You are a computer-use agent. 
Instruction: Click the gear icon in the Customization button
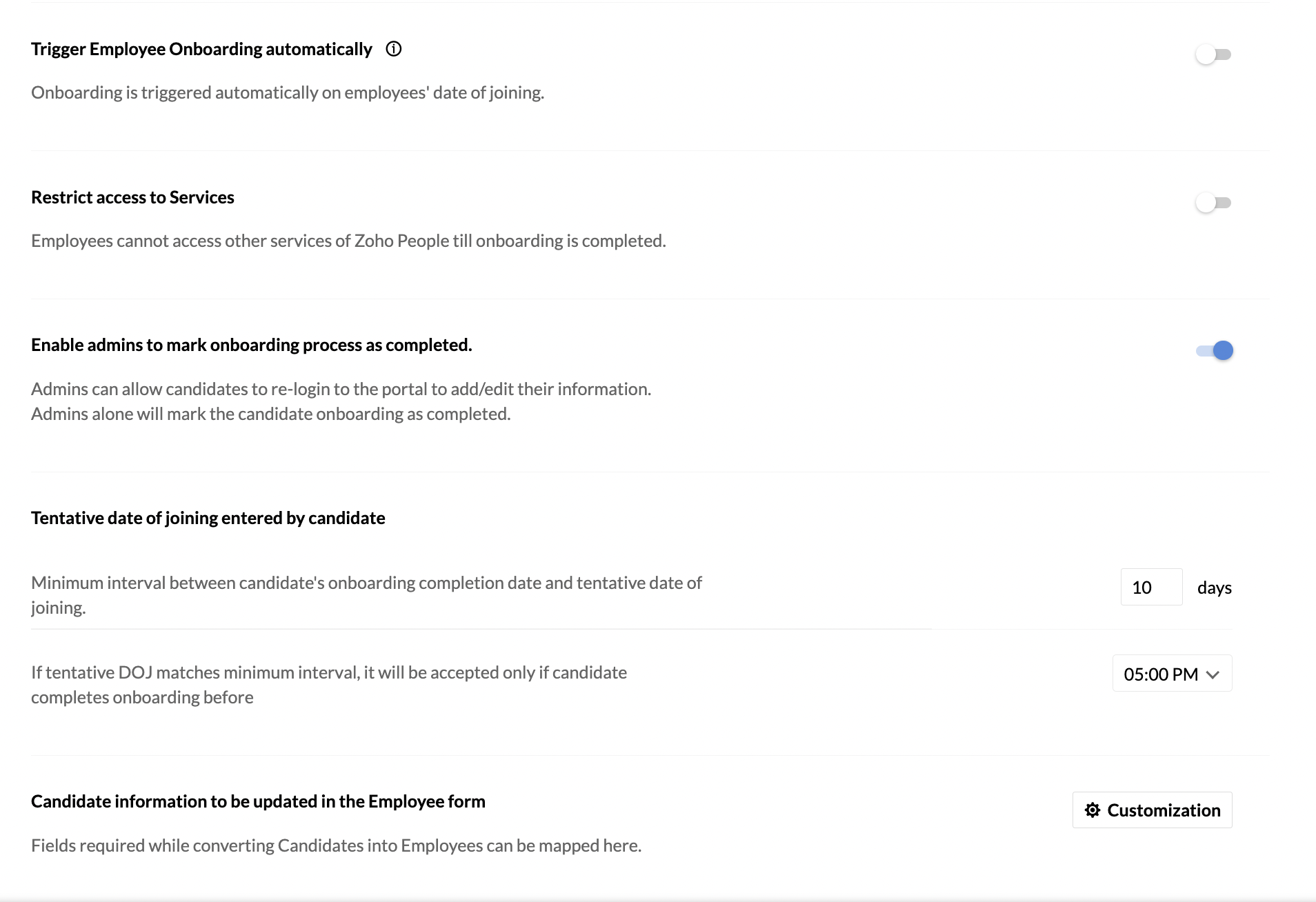click(1092, 810)
